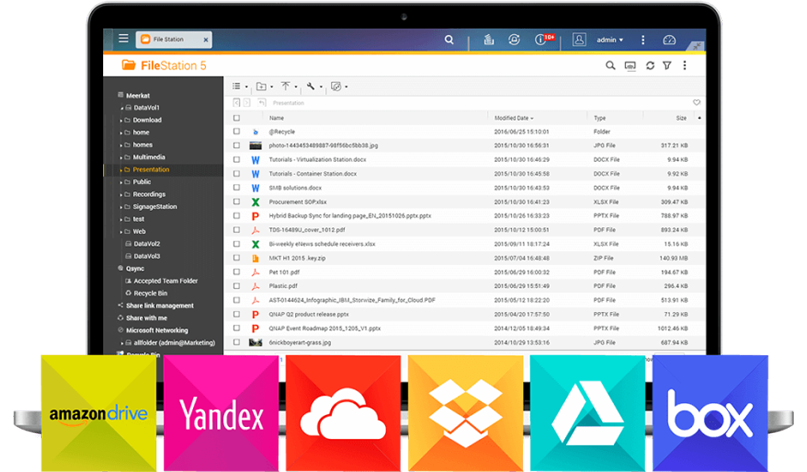
Task: Expand the view mode dropdown arrow
Action: [x=247, y=87]
